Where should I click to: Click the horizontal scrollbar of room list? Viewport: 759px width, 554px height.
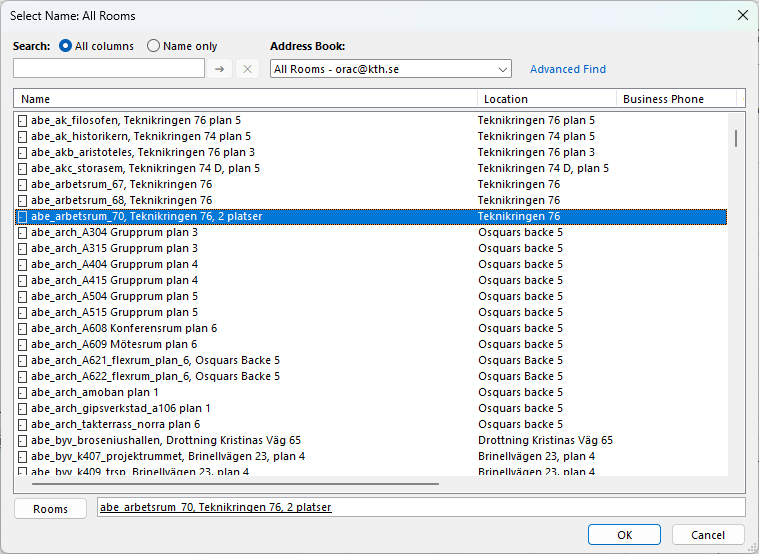(235, 483)
